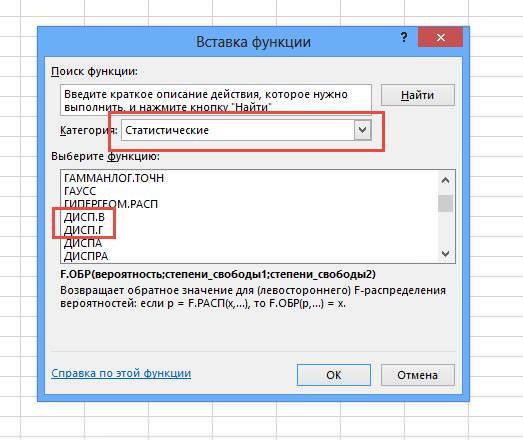Click the function list scrollbar thumb
This screenshot has height=440, width=523.
click(x=445, y=203)
